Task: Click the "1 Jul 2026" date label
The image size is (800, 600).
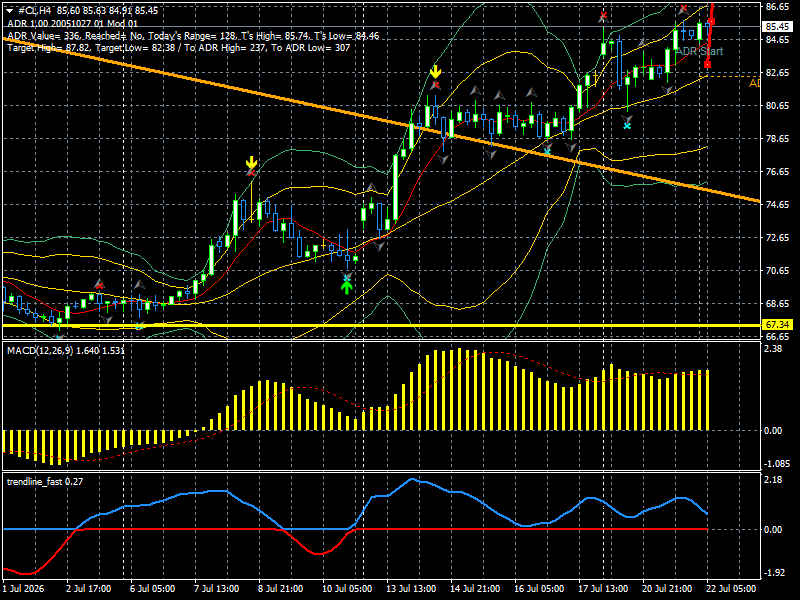Action: tap(23, 589)
